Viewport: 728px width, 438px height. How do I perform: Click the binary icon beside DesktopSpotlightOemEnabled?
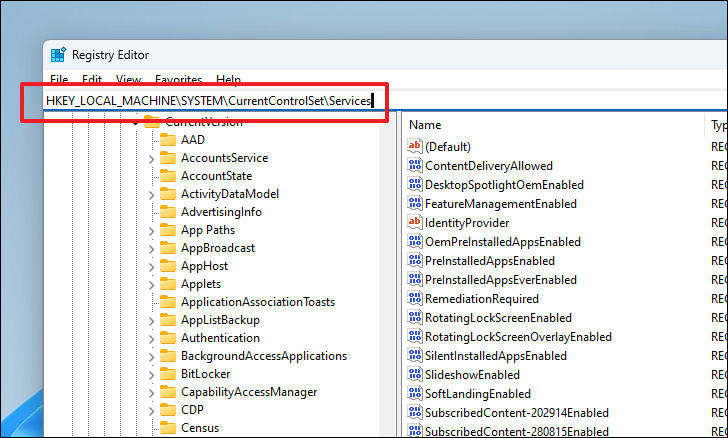click(415, 184)
